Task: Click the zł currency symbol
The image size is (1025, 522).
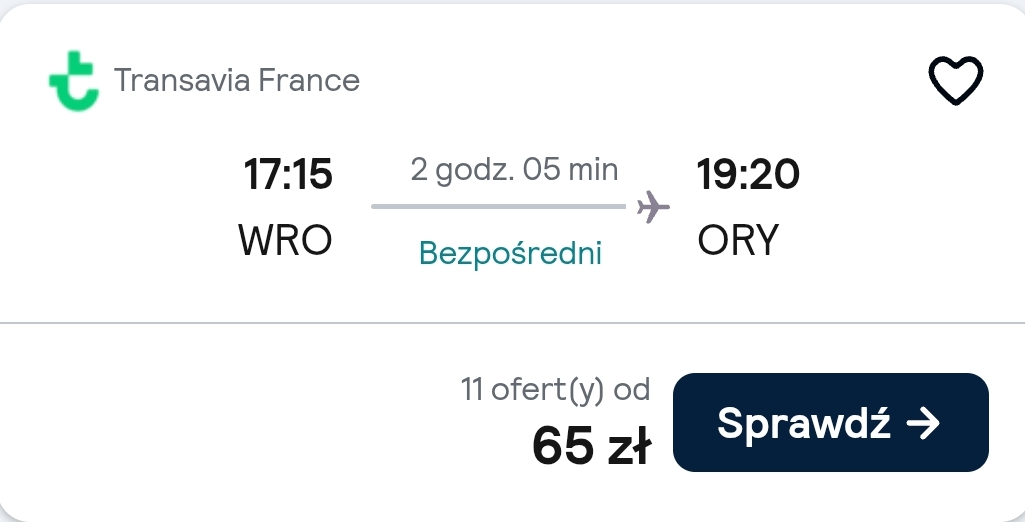Action: [x=630, y=446]
